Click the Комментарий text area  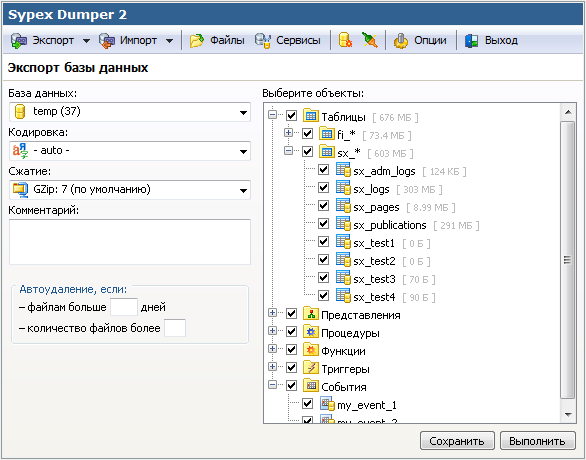(130, 242)
